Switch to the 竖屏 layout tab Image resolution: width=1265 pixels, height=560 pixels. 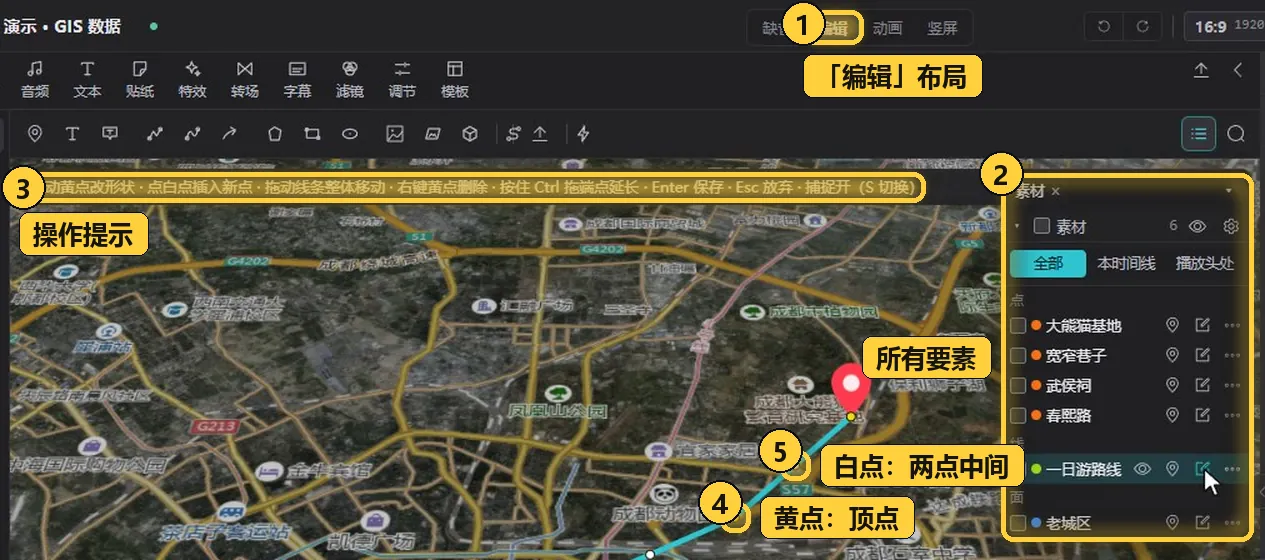click(x=942, y=28)
